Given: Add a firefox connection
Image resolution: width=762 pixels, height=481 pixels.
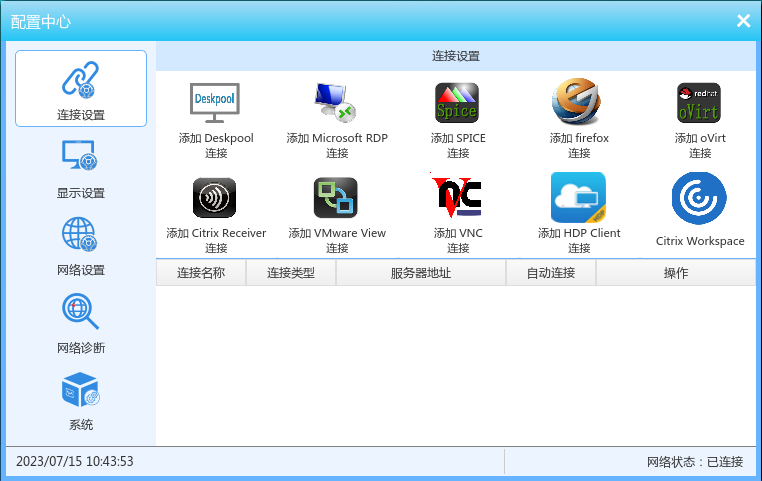Looking at the screenshot, I should pyautogui.click(x=579, y=118).
